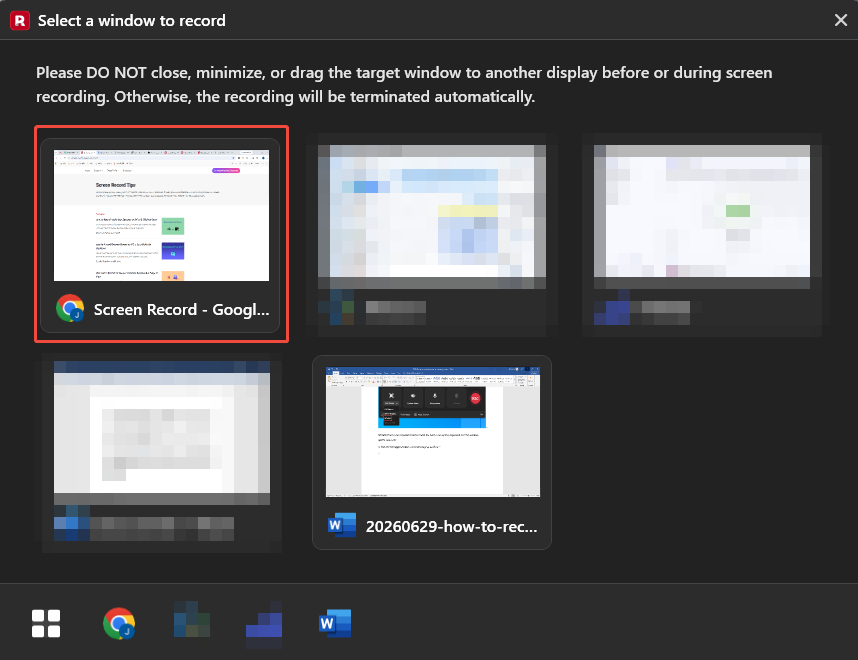Select the blurred window card in top right
The image size is (858, 660).
[x=702, y=235]
